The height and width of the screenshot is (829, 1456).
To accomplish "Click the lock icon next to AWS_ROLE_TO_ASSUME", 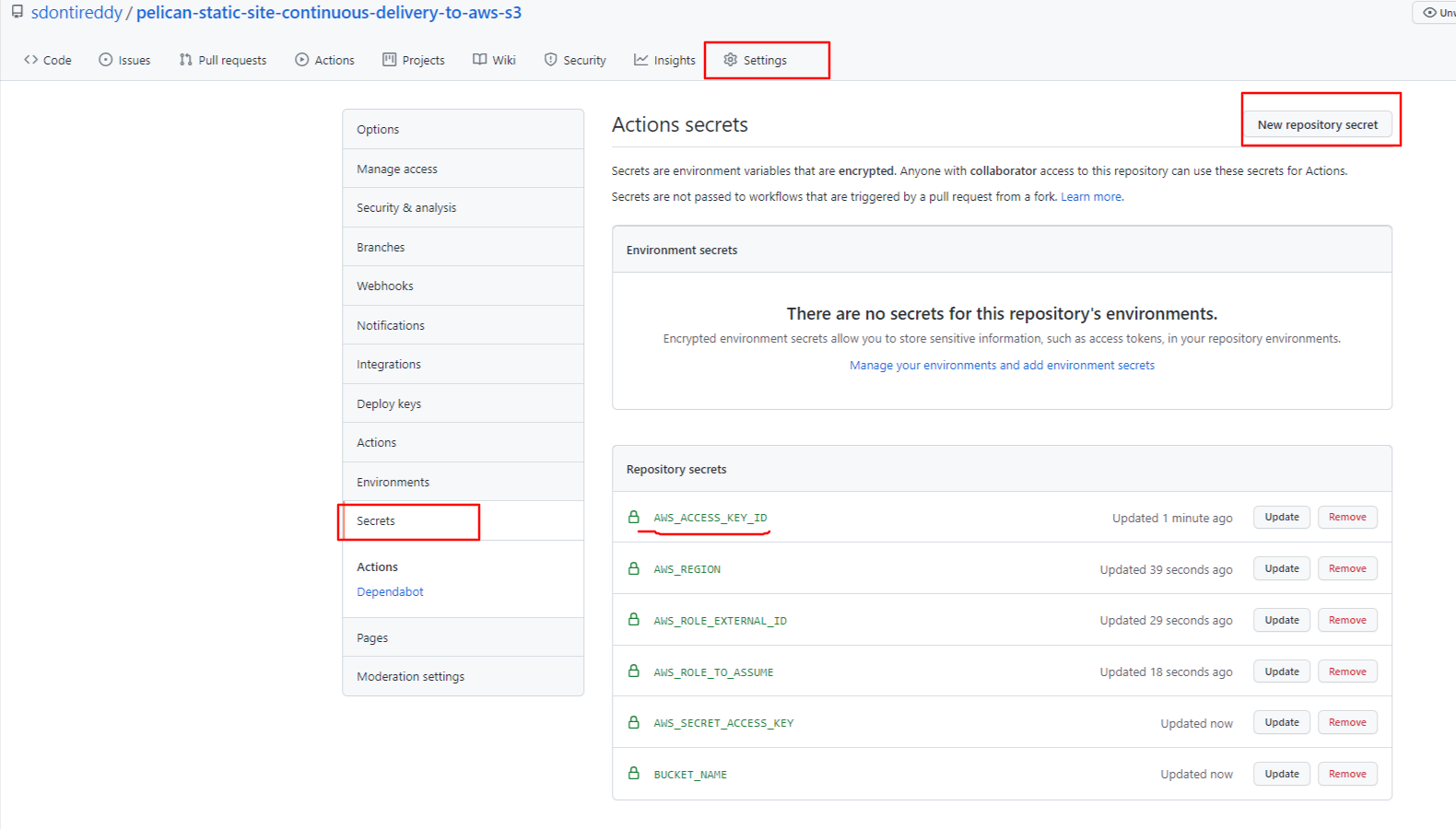I will click(x=634, y=671).
